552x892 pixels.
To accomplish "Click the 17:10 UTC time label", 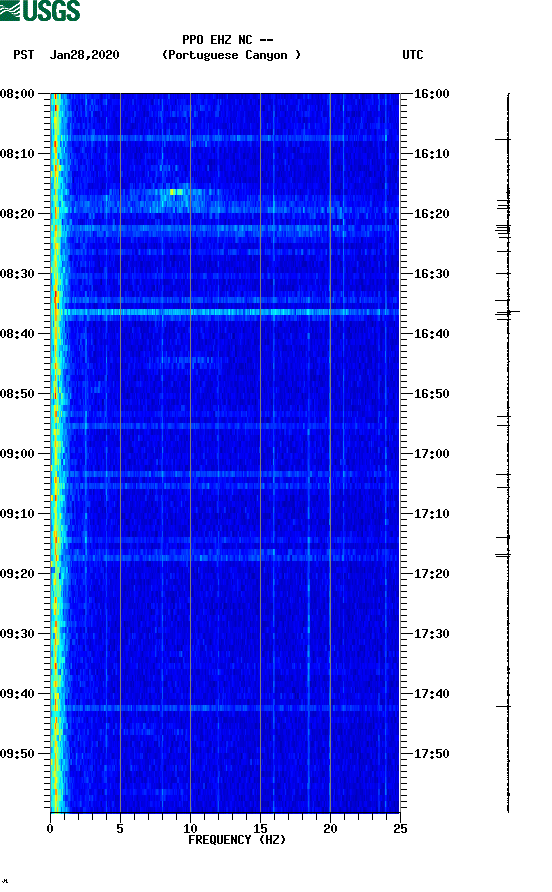I will (431, 514).
